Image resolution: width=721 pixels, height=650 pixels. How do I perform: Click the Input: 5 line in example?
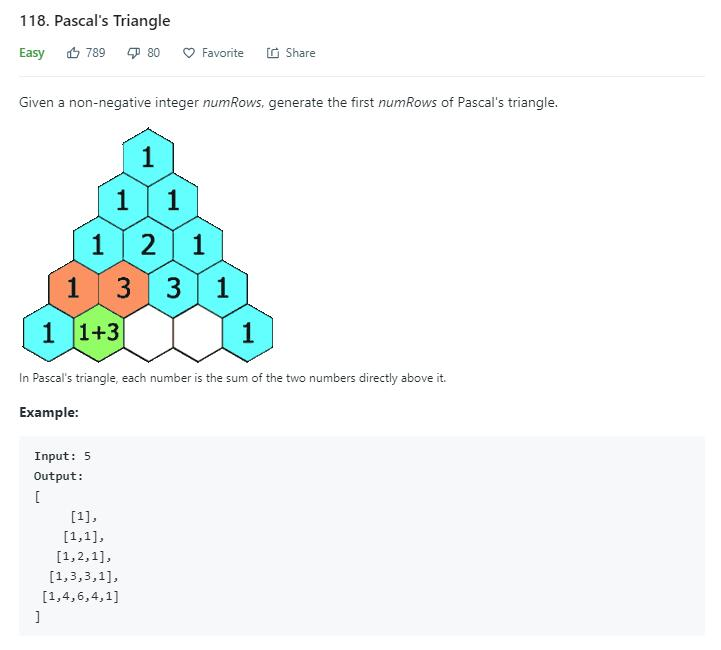[x=63, y=456]
